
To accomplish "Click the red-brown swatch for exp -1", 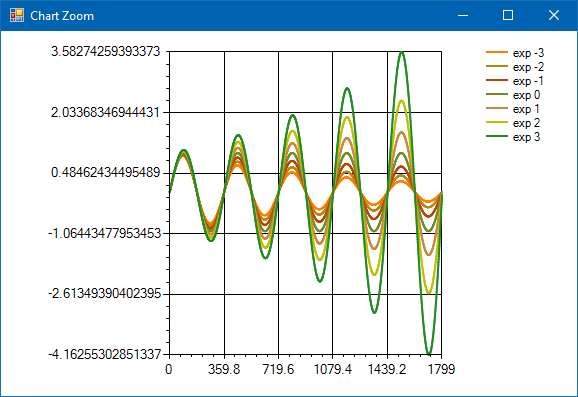I will click(497, 80).
